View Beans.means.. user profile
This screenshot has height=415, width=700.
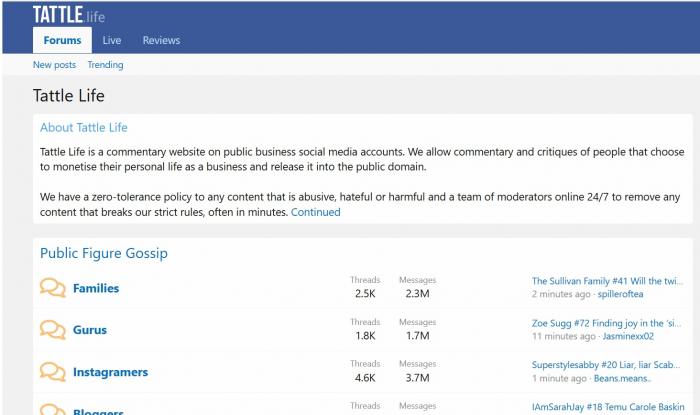point(622,378)
